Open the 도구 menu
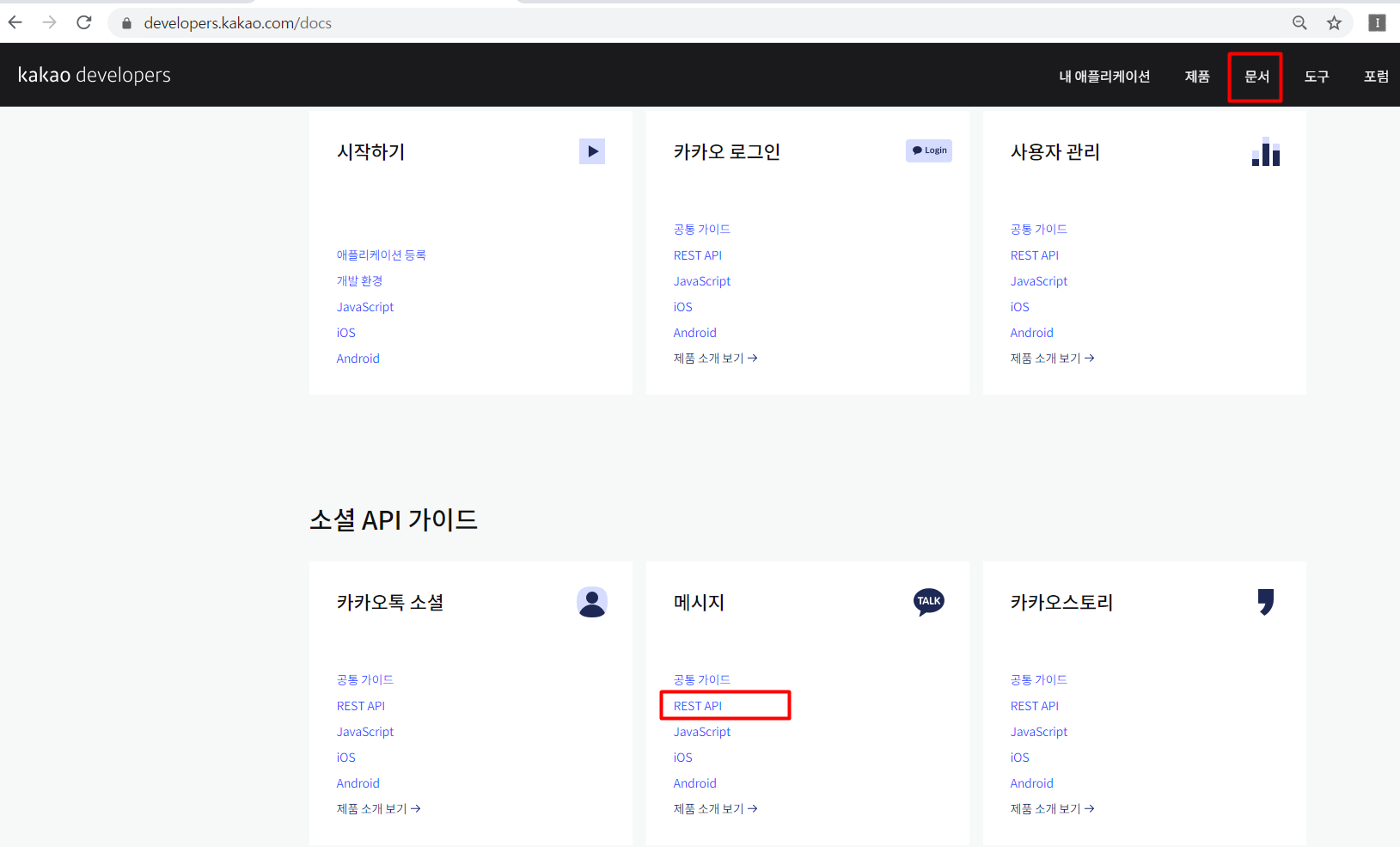 tap(1317, 77)
